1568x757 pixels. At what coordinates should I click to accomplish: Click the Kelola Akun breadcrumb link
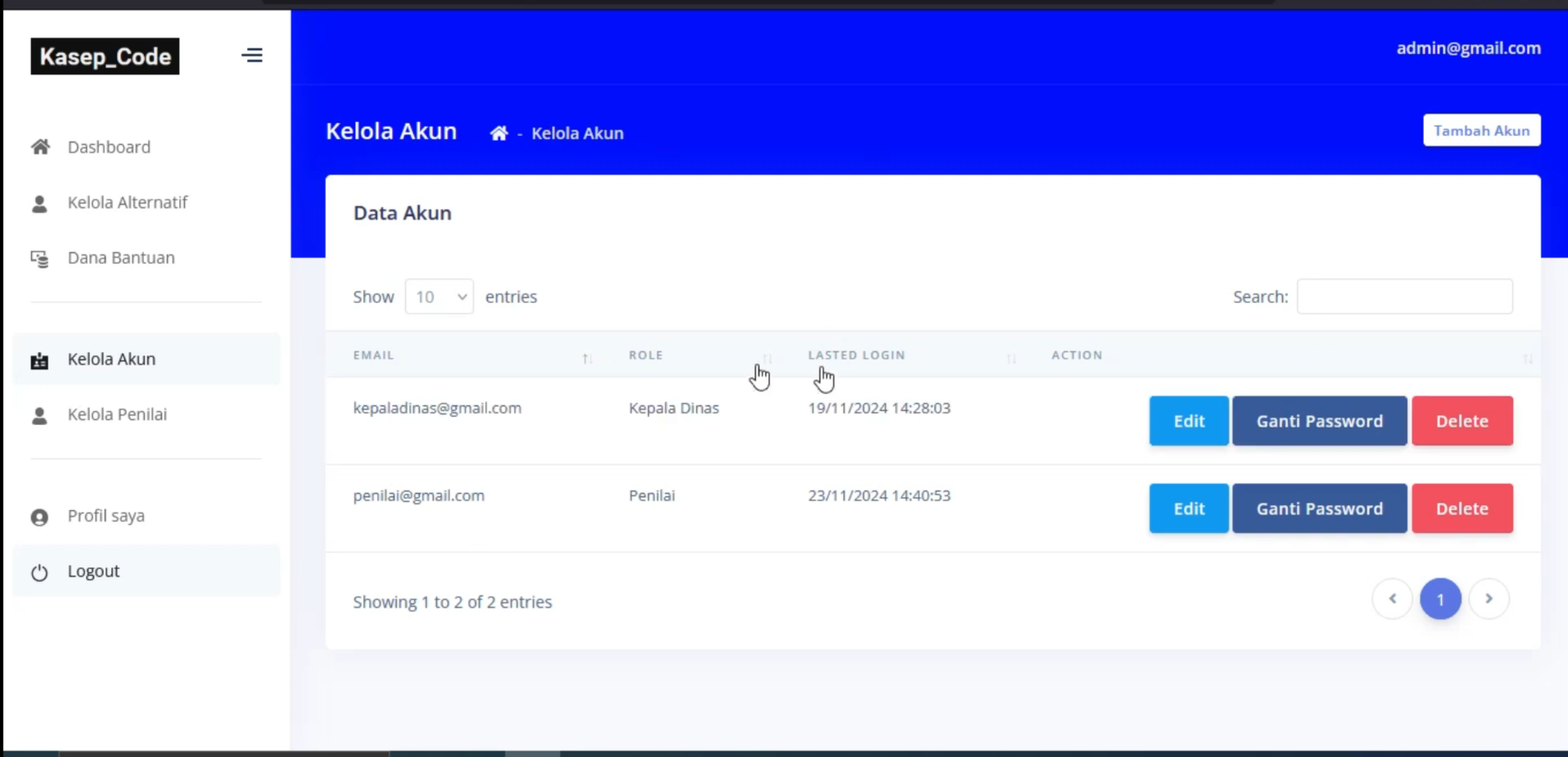(577, 133)
